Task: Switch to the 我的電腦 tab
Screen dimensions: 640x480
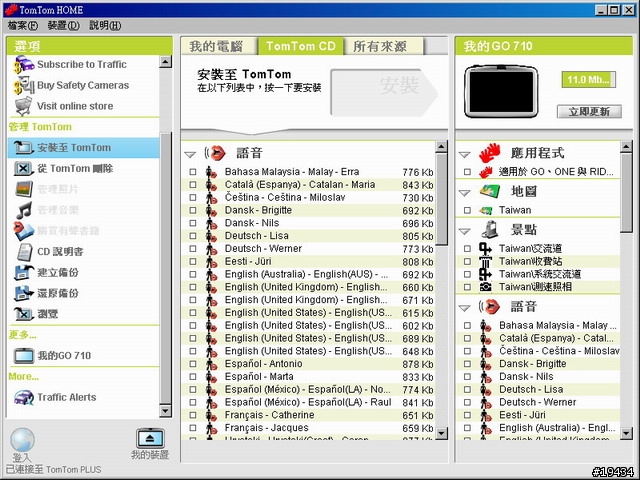Action: (220, 46)
